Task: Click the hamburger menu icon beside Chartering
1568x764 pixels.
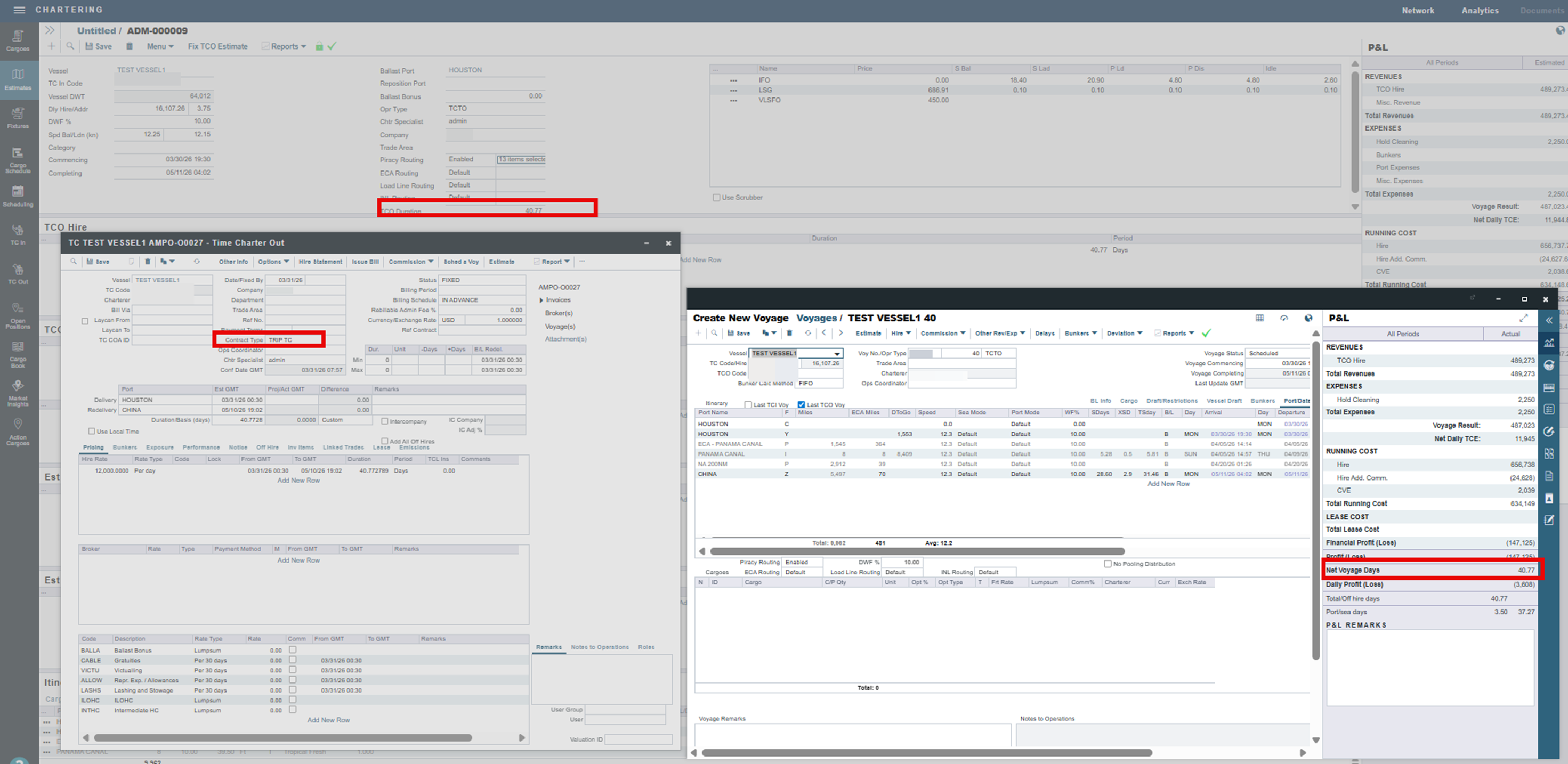Action: coord(19,10)
